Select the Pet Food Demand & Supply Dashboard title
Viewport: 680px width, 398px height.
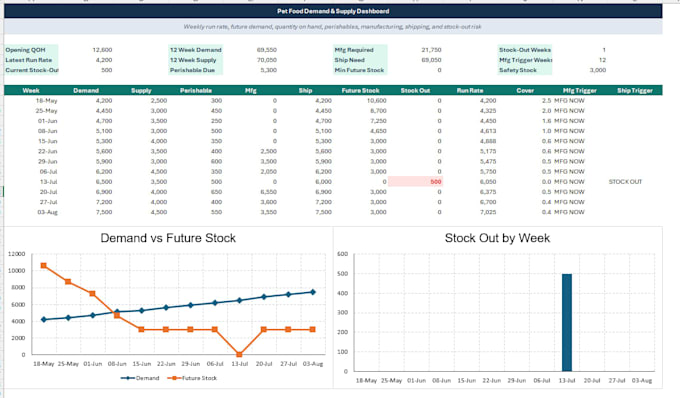[x=333, y=11]
